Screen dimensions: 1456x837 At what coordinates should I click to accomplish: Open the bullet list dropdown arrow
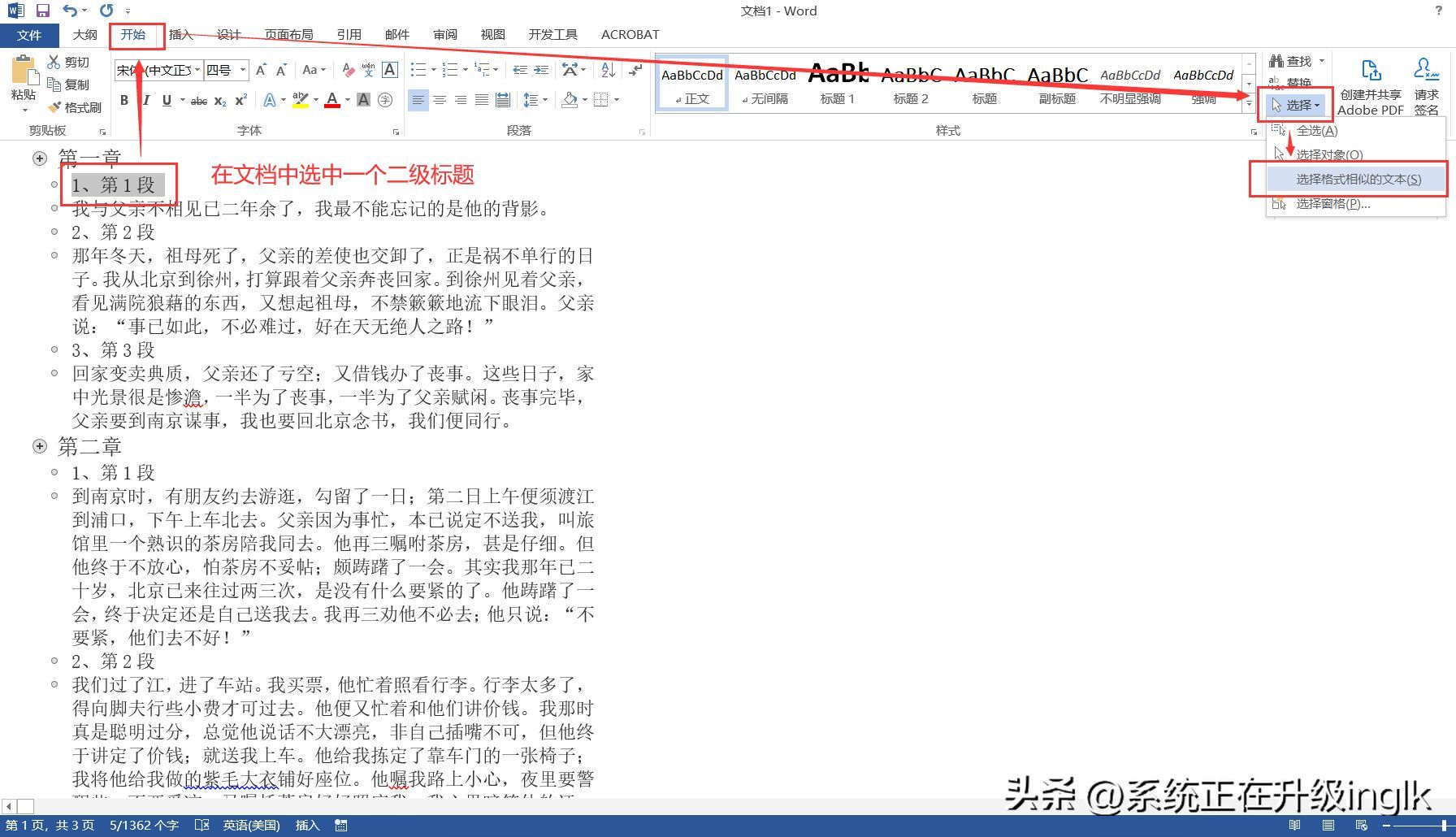(x=434, y=70)
